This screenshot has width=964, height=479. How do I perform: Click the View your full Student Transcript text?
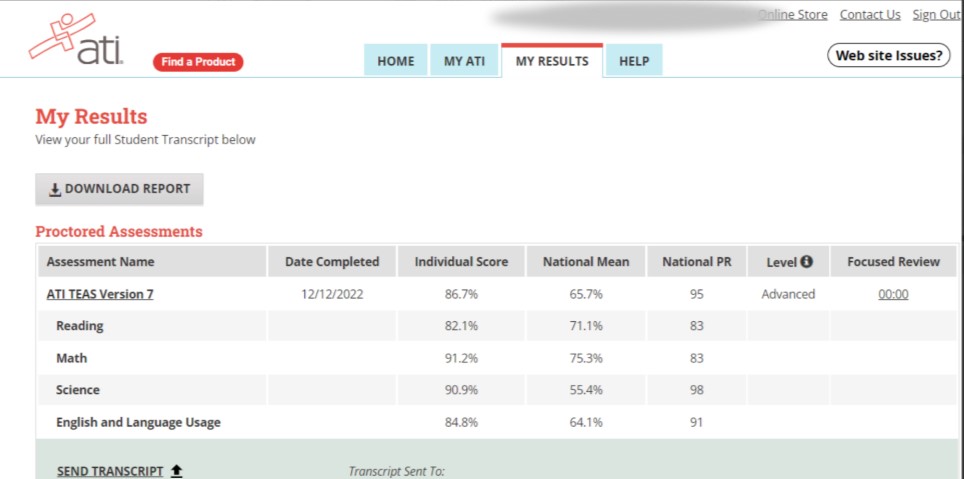(x=145, y=140)
